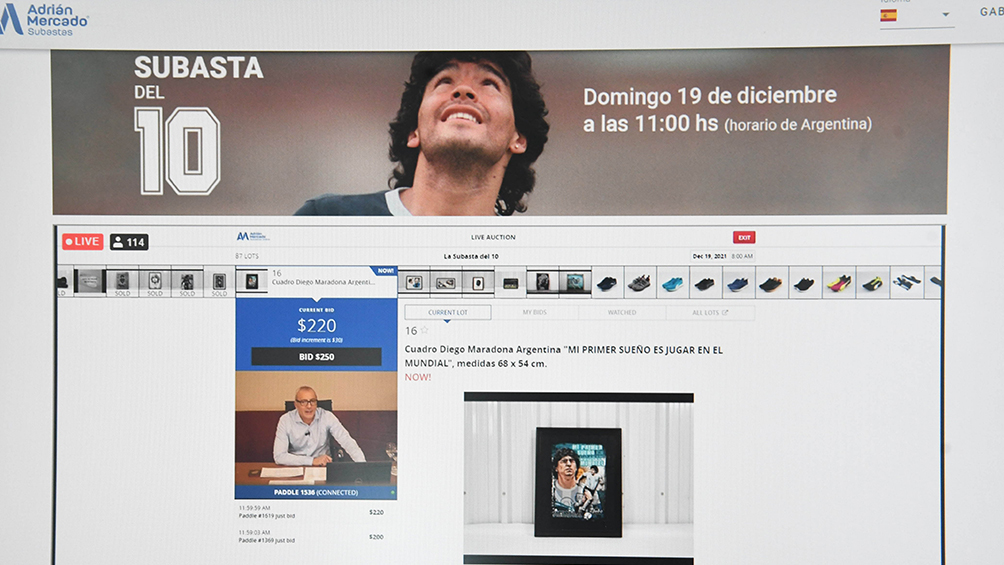Click the red LIVE indicator badge
Image resolution: width=1004 pixels, height=565 pixels.
tap(82, 242)
